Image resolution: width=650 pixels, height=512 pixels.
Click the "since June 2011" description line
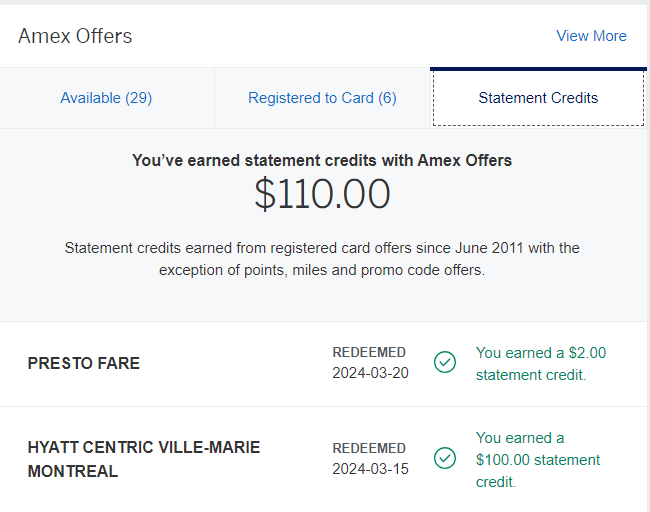tap(322, 248)
